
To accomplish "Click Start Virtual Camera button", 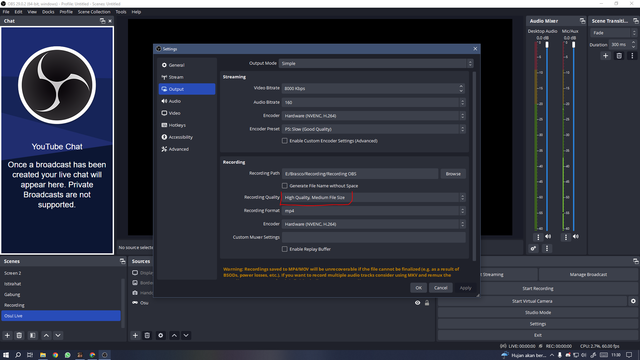I will tap(532, 301).
